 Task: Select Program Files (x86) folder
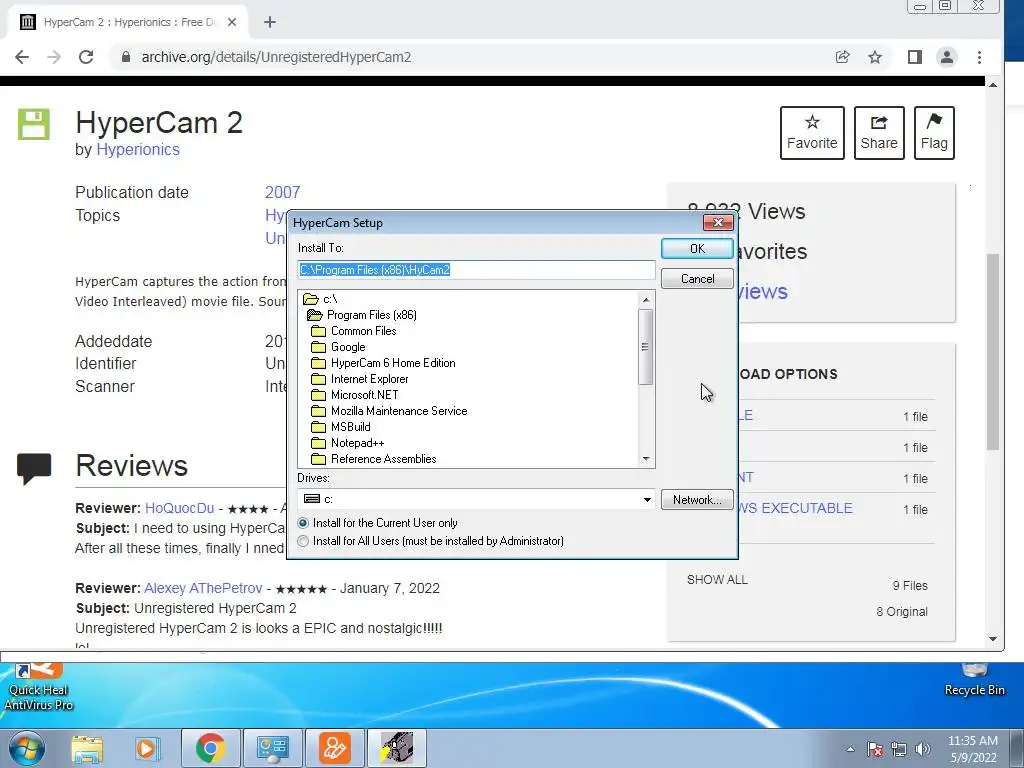[362, 315]
